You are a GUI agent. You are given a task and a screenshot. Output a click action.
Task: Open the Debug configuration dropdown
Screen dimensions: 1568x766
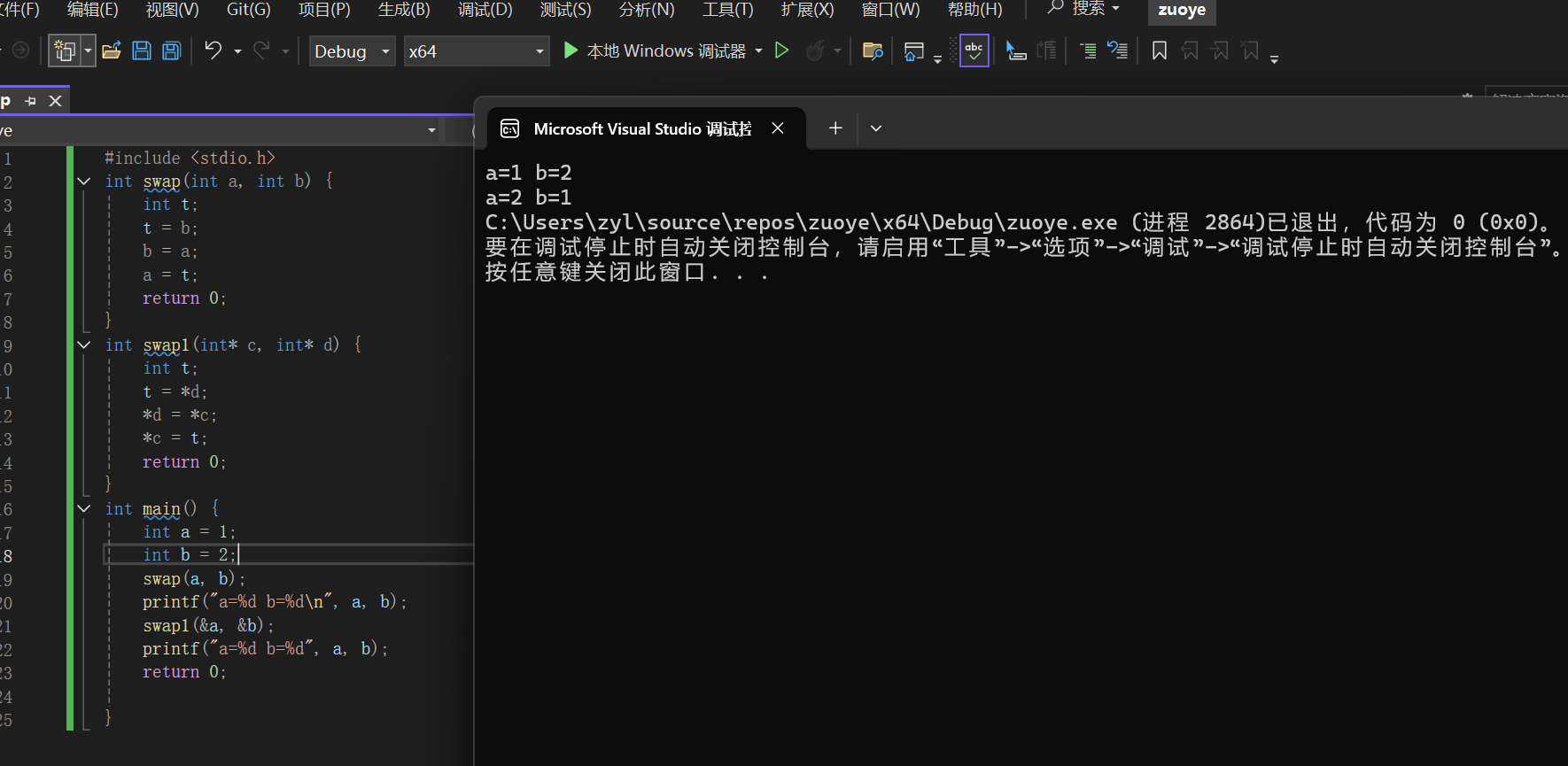[x=352, y=51]
